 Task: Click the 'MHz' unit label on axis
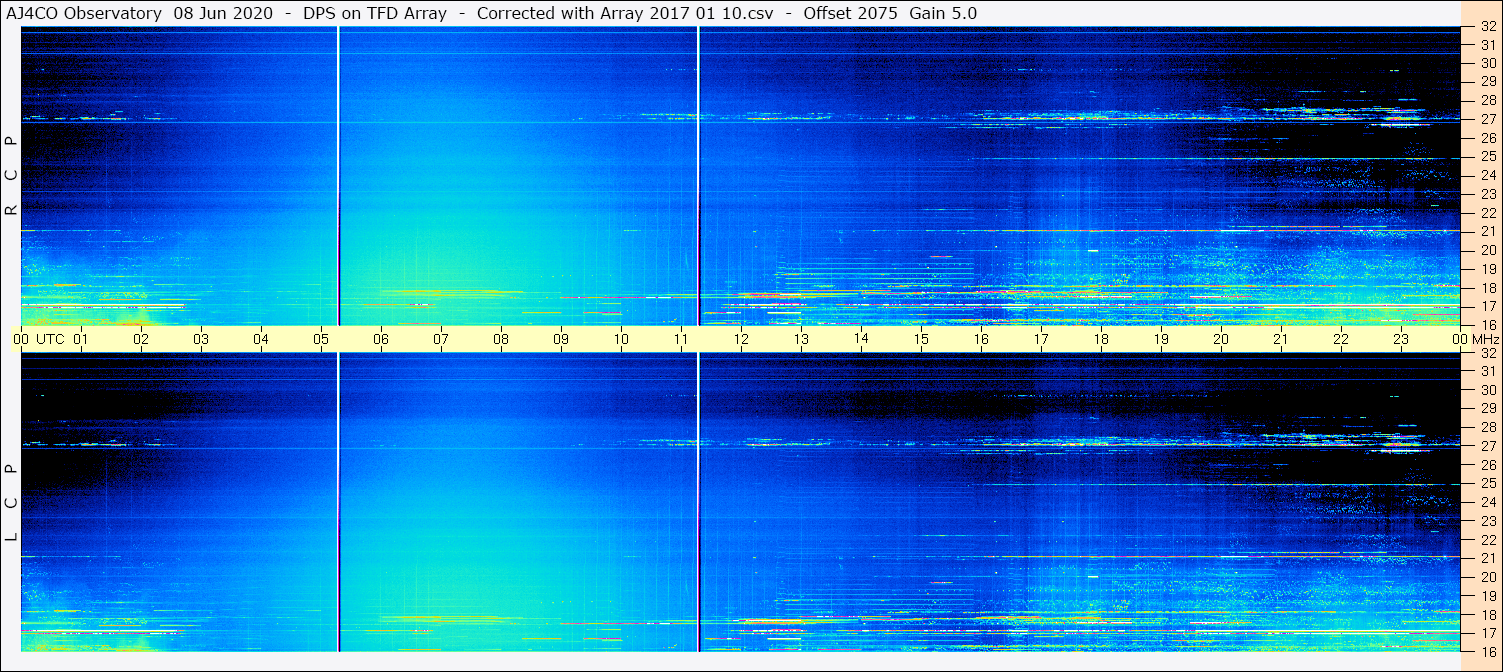(x=1486, y=339)
